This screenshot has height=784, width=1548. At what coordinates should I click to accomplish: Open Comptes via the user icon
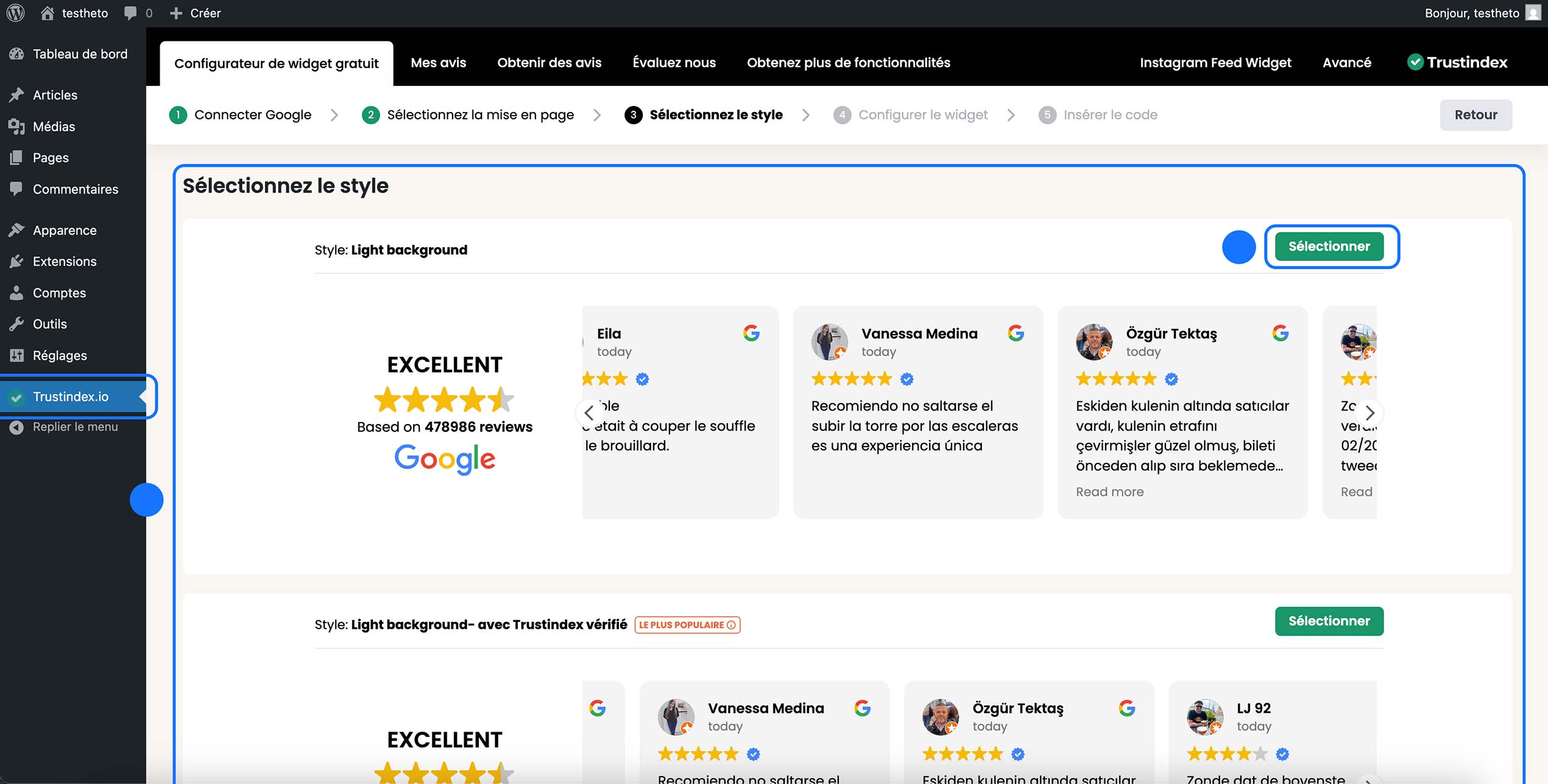(17, 292)
